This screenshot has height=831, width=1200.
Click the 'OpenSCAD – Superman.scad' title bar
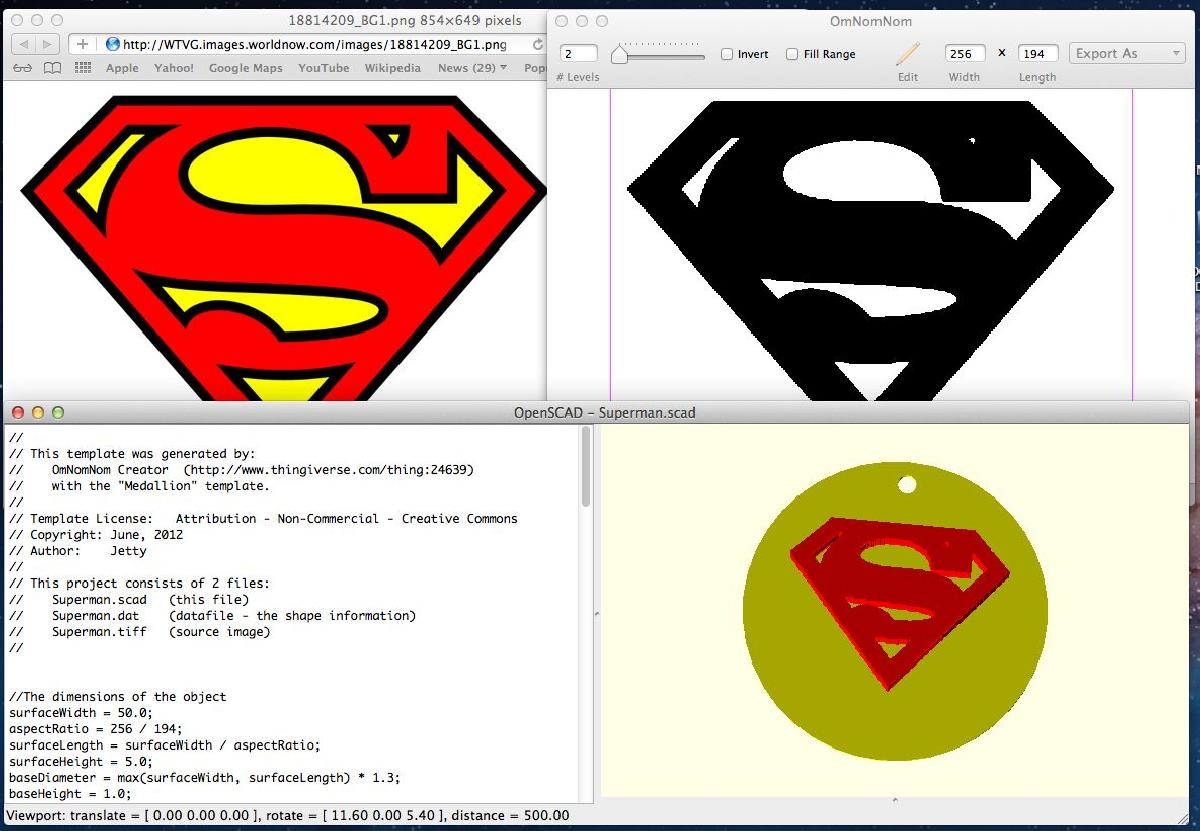[604, 412]
